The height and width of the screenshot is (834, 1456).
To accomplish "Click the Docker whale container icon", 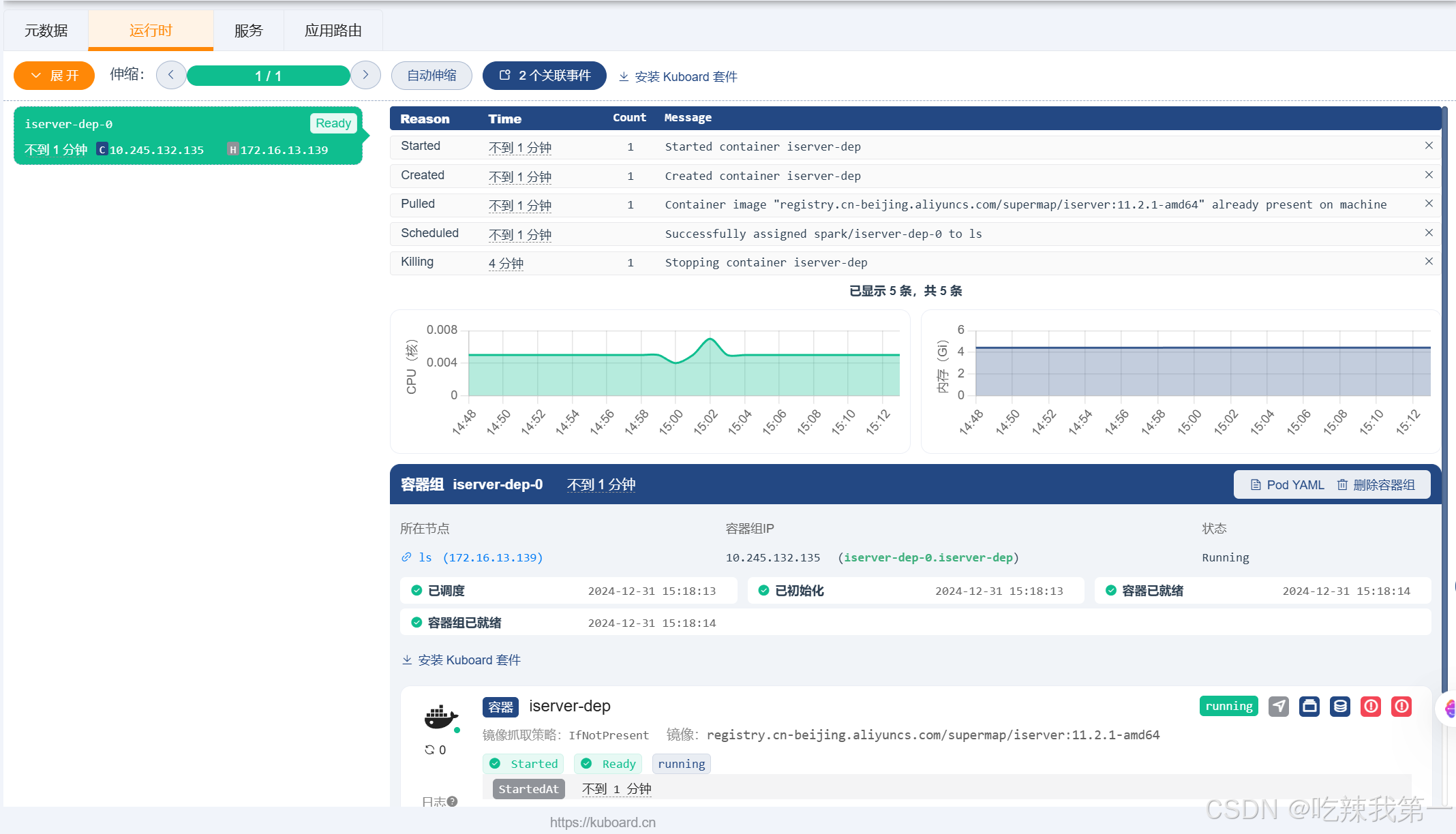I will 440,717.
